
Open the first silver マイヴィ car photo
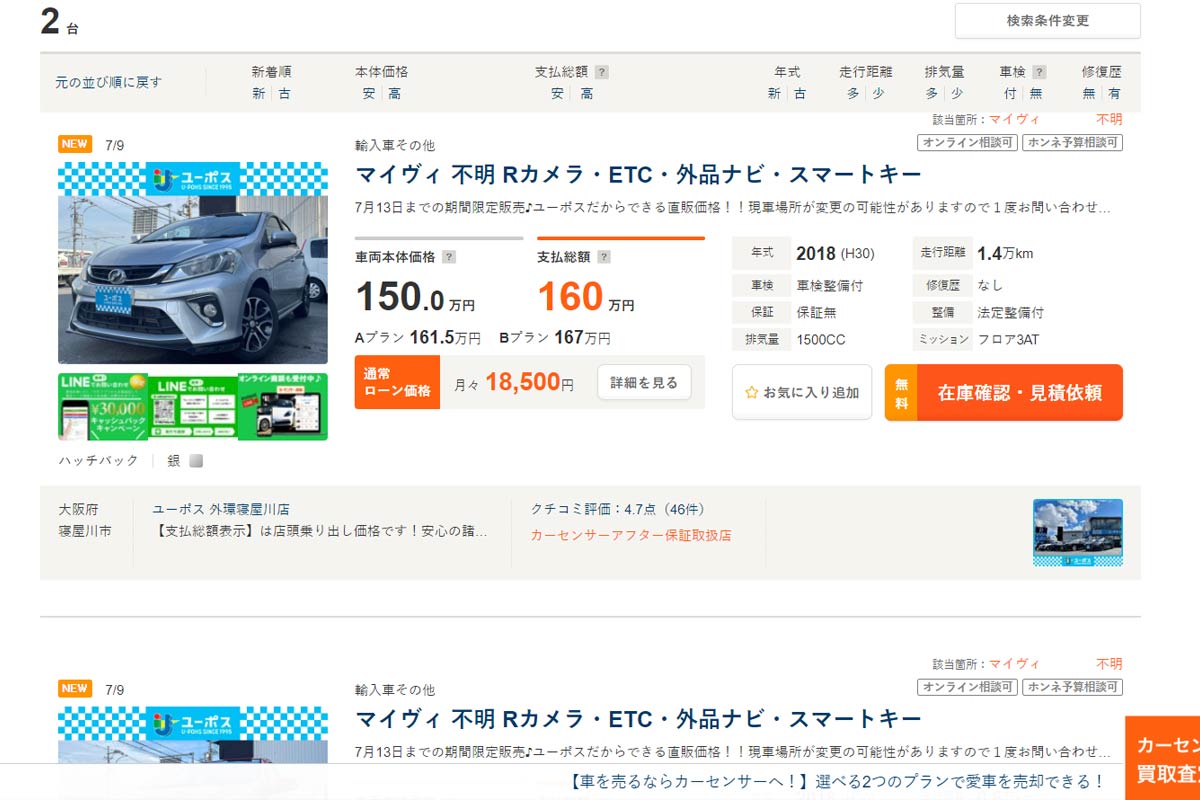tap(192, 264)
